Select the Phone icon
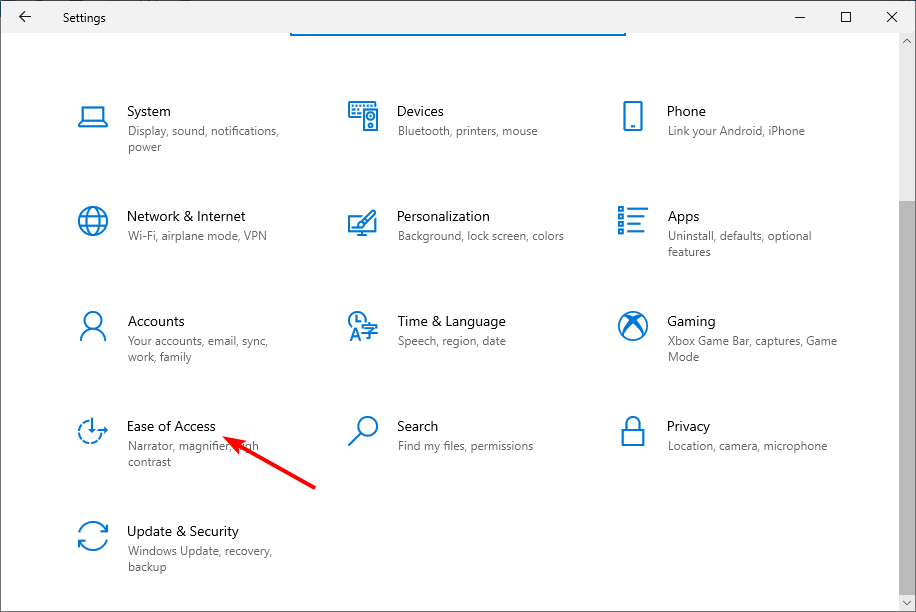The image size is (916, 612). point(632,116)
